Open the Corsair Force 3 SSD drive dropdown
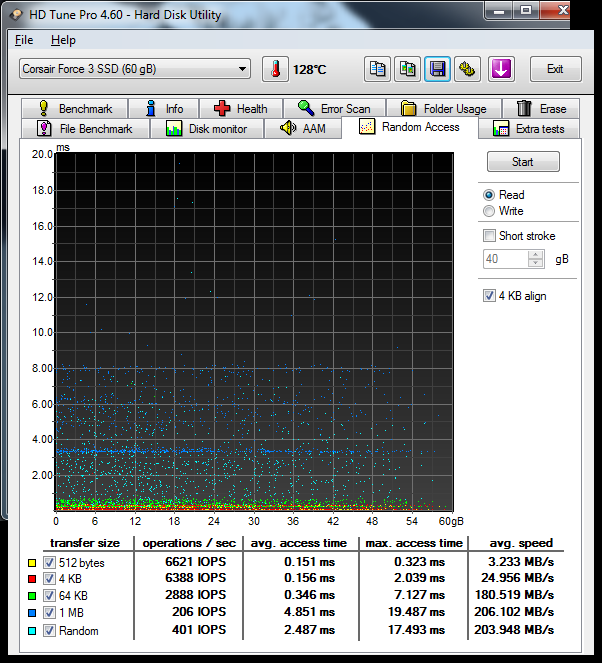The height and width of the screenshot is (663, 602). click(135, 69)
